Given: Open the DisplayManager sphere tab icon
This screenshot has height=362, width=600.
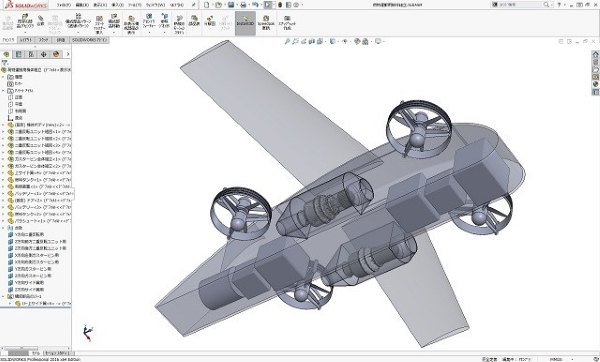Looking at the screenshot, I should tap(56, 54).
